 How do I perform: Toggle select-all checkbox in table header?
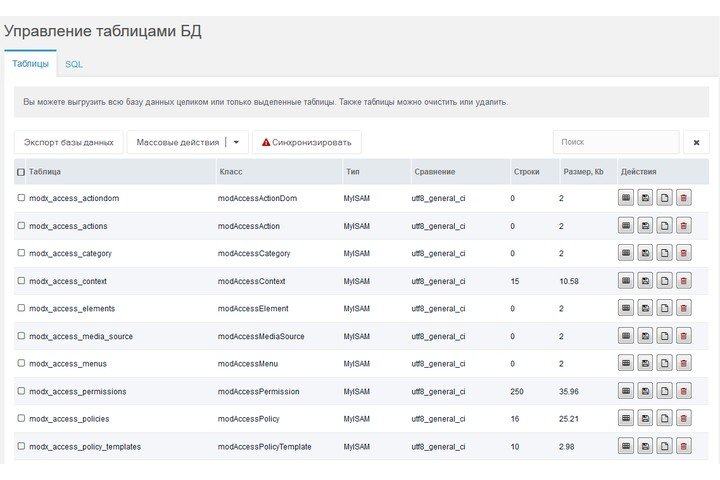click(21, 172)
